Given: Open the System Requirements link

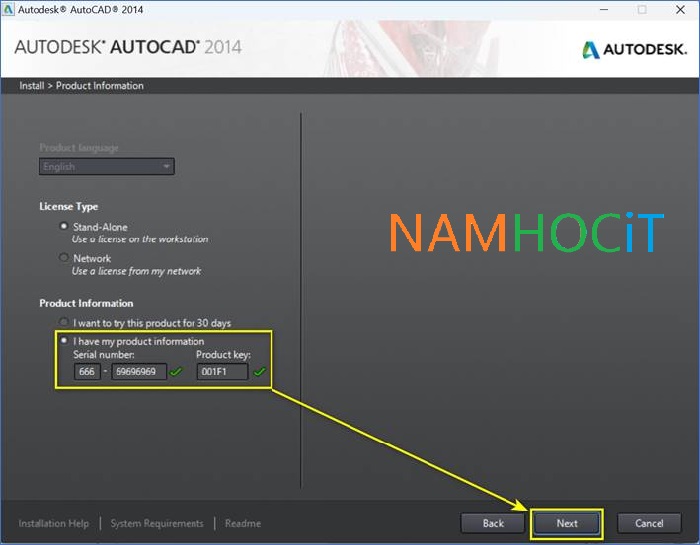Looking at the screenshot, I should [156, 523].
